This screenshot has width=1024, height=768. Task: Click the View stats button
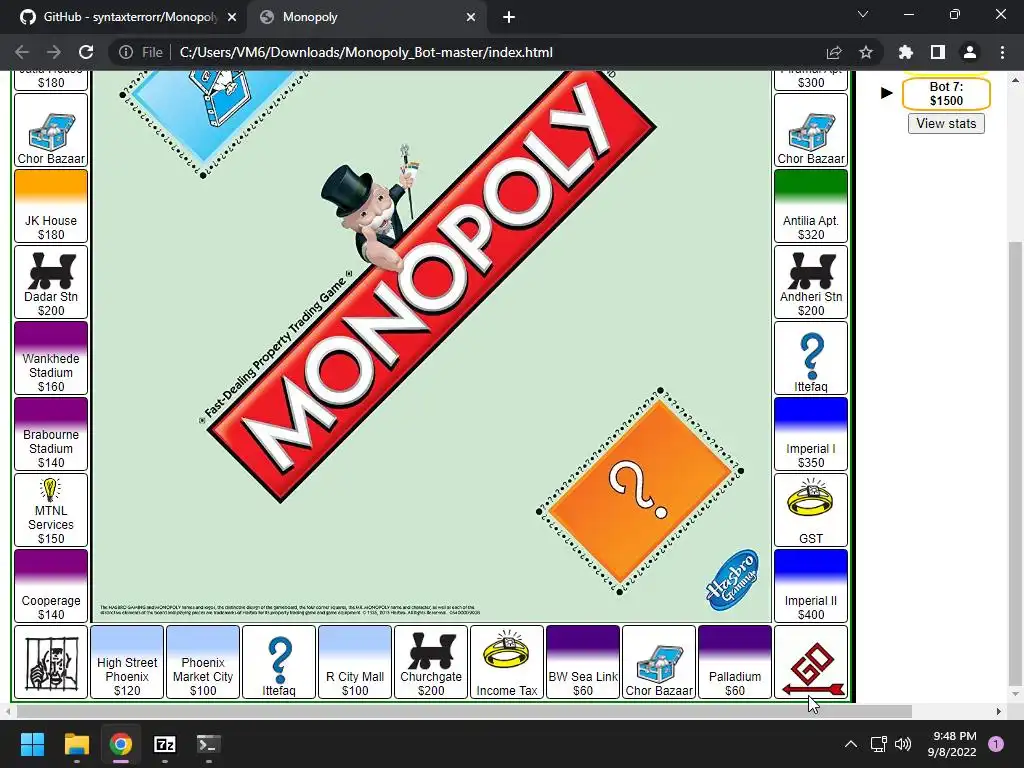[946, 123]
